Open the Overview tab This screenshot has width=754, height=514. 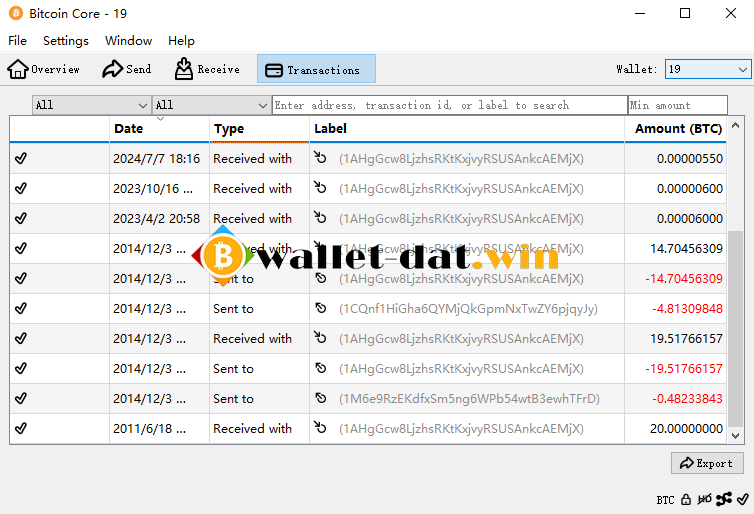point(43,69)
